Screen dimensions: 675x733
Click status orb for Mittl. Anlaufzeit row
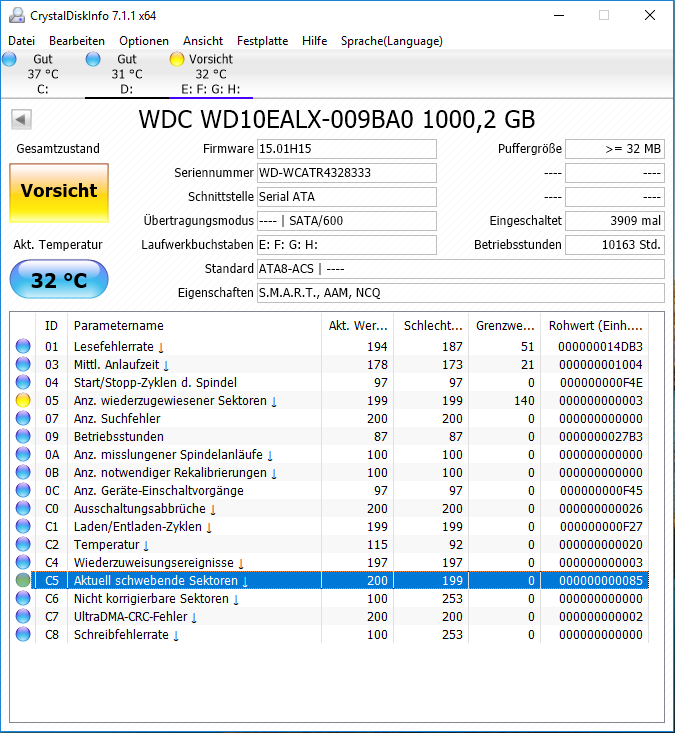(x=23, y=364)
